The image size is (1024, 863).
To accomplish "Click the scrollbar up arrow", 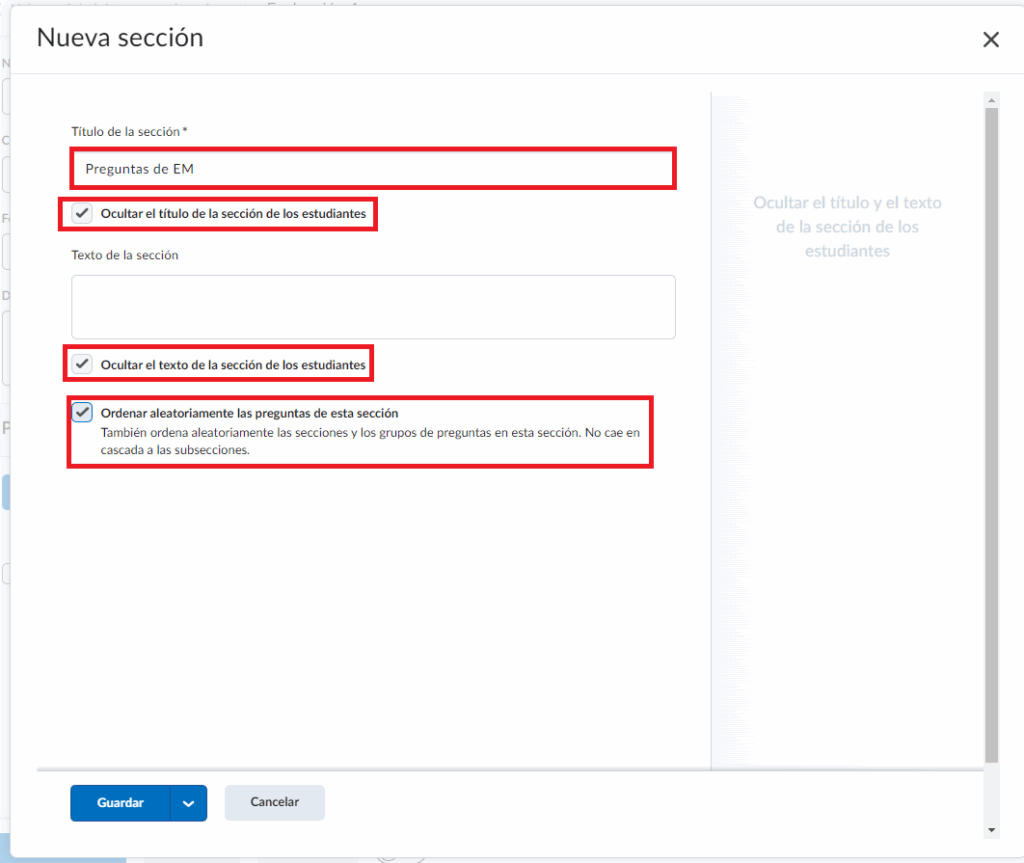I will [x=991, y=100].
